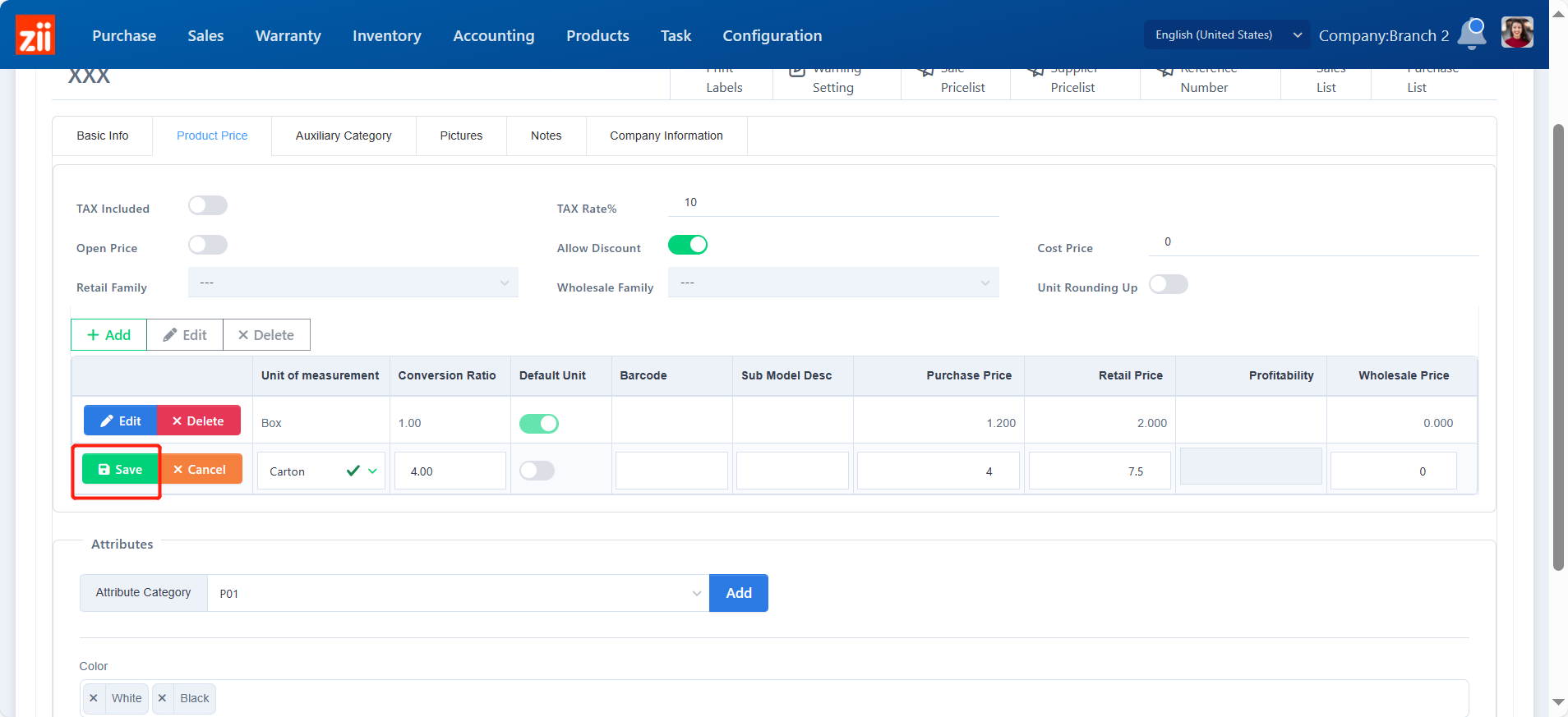The height and width of the screenshot is (717, 1568).
Task: Set Carton as default unit toggle
Action: pyautogui.click(x=537, y=471)
